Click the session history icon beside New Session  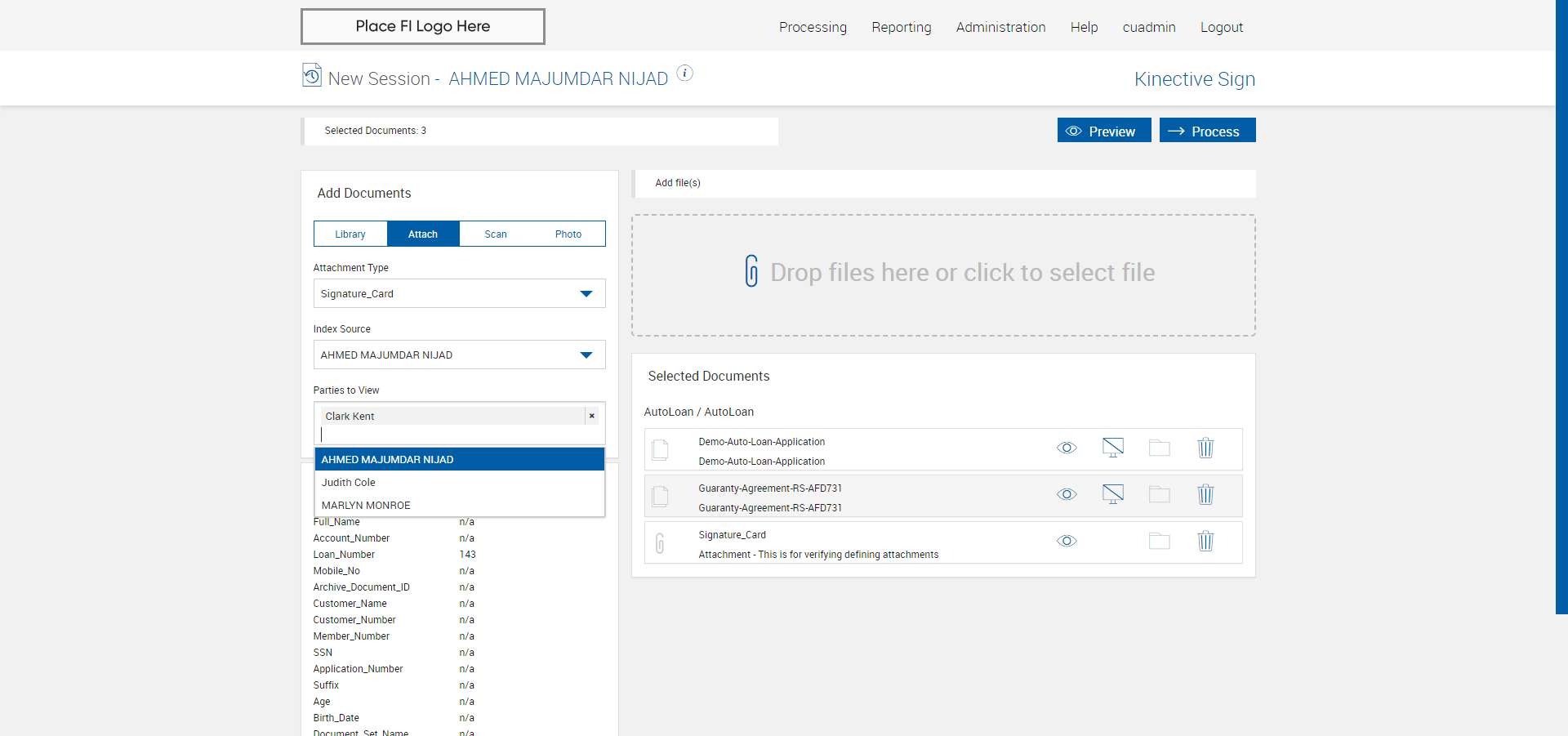(311, 75)
